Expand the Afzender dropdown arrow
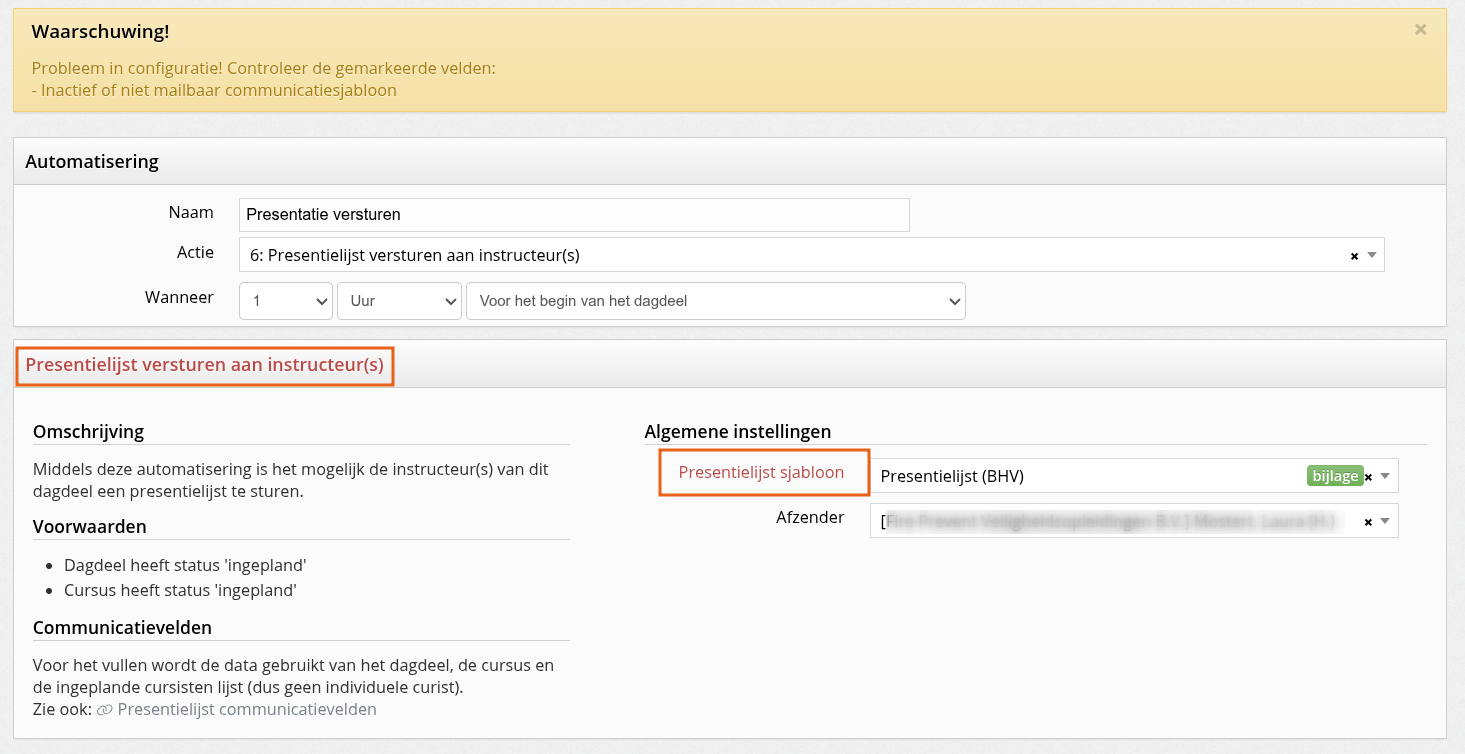 click(1385, 521)
